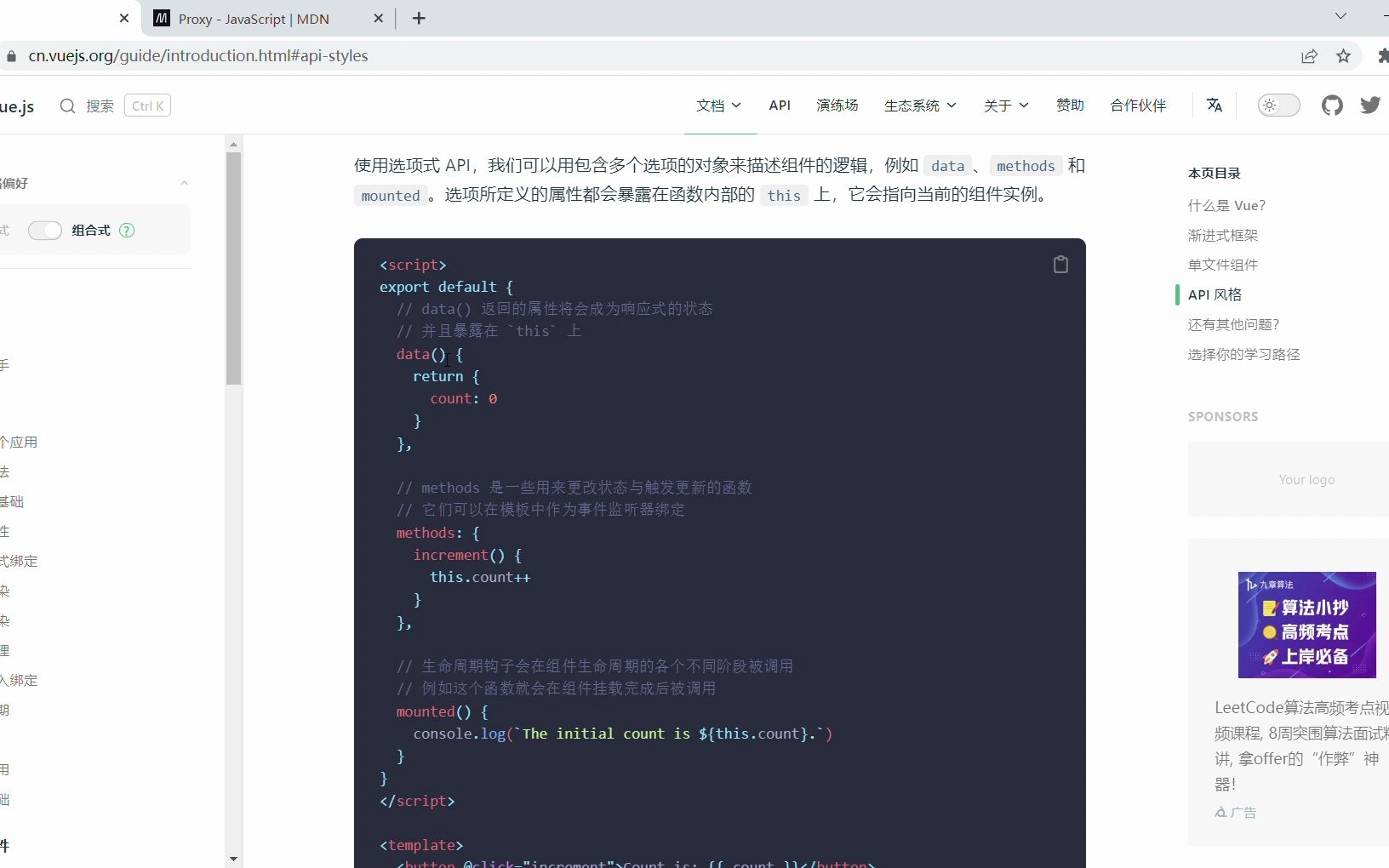Image resolution: width=1389 pixels, height=868 pixels.
Task: Open the 合作伙伴 link in the header
Action: [1139, 106]
